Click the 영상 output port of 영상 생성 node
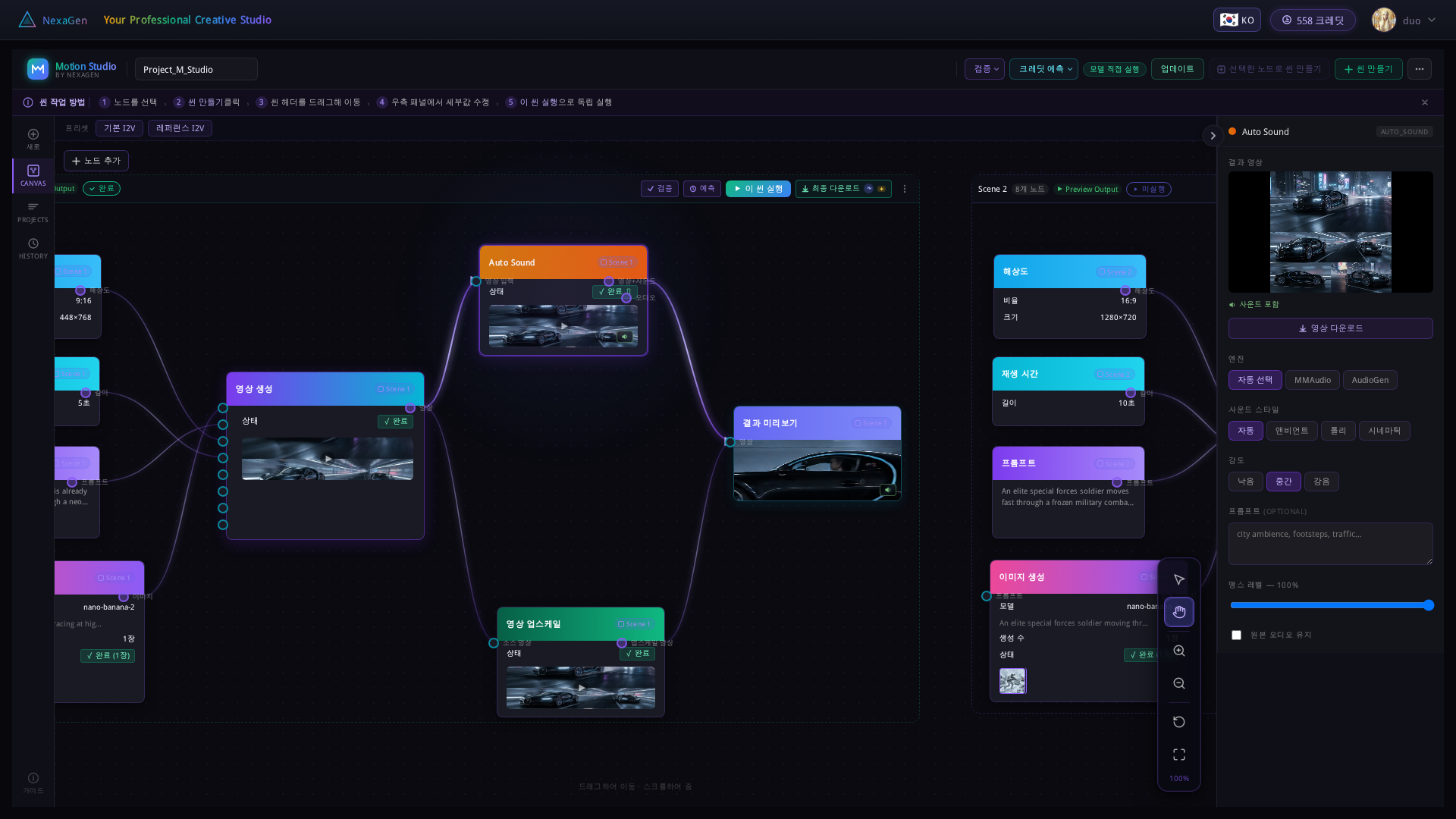Image resolution: width=1456 pixels, height=819 pixels. [410, 408]
